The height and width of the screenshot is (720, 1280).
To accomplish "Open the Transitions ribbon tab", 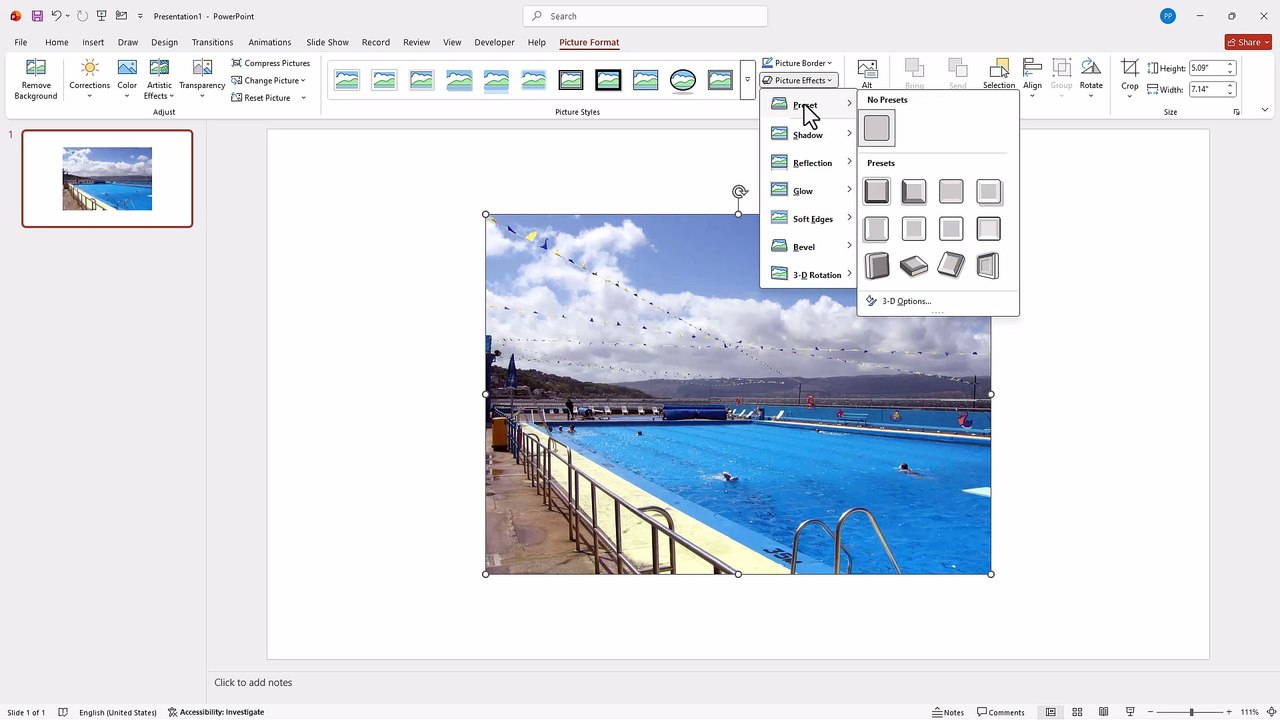I will point(212,42).
